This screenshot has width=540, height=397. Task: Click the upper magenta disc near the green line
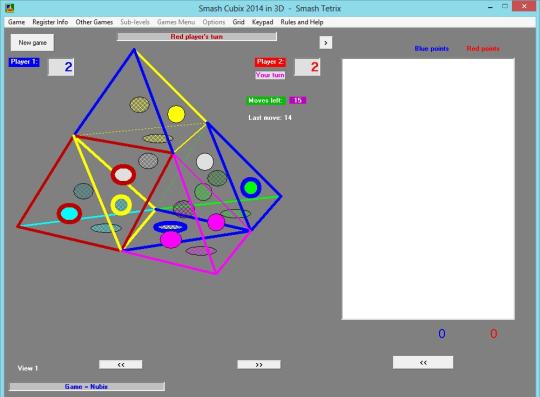point(216,222)
